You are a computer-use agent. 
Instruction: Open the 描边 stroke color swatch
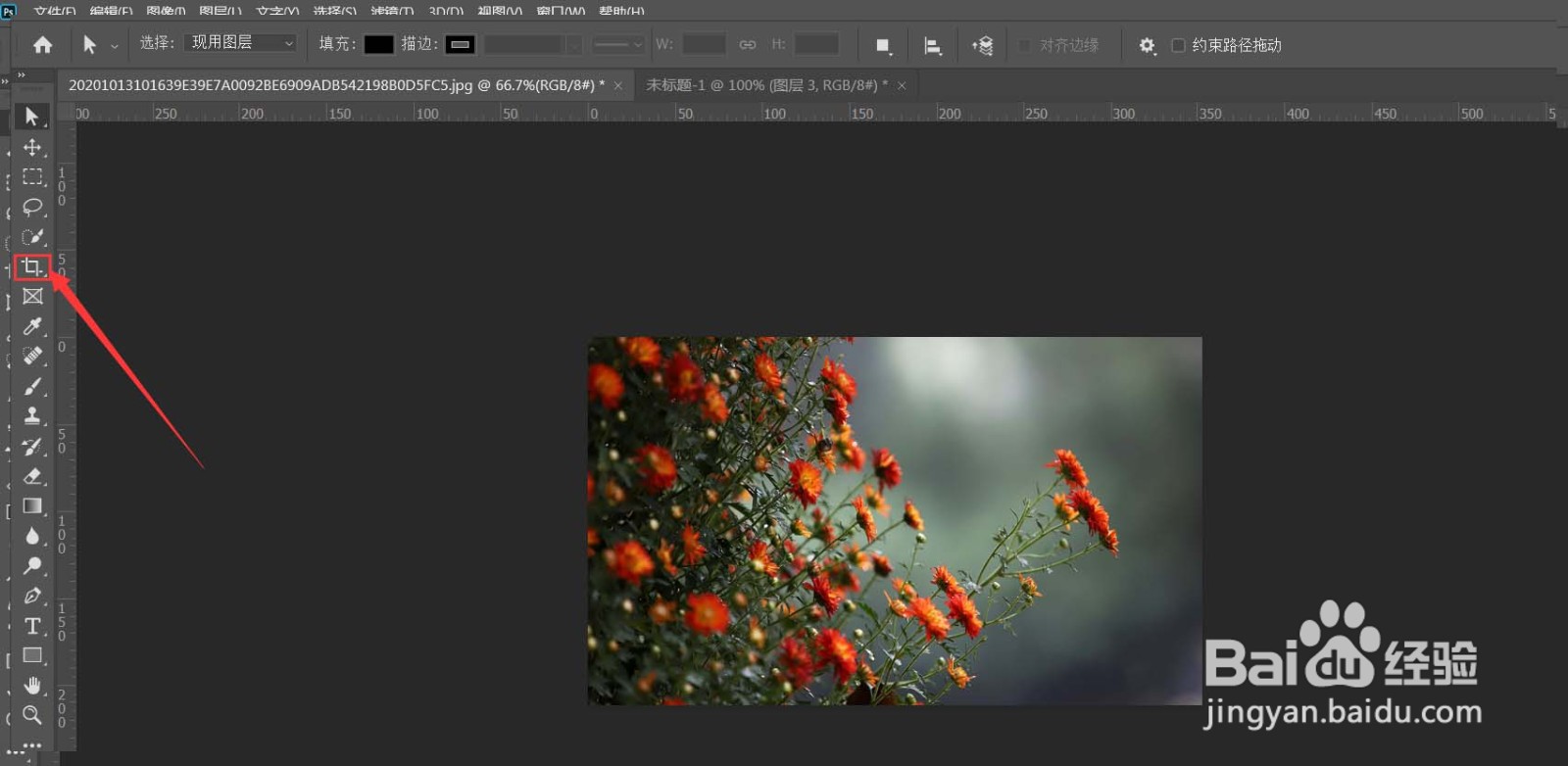coord(460,44)
